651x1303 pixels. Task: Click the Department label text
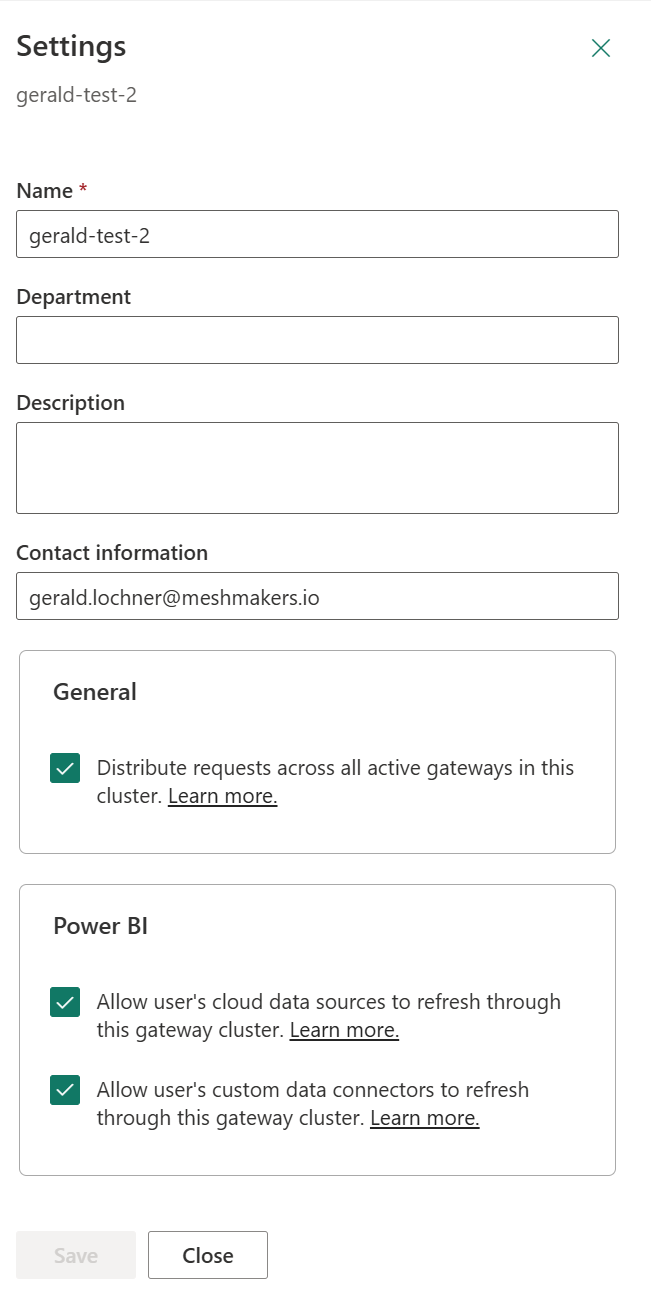pyautogui.click(x=73, y=297)
